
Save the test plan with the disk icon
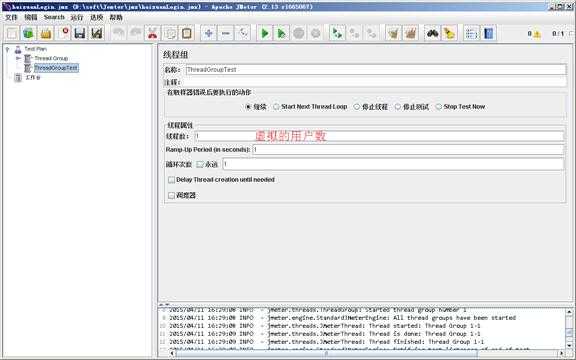click(x=80, y=33)
